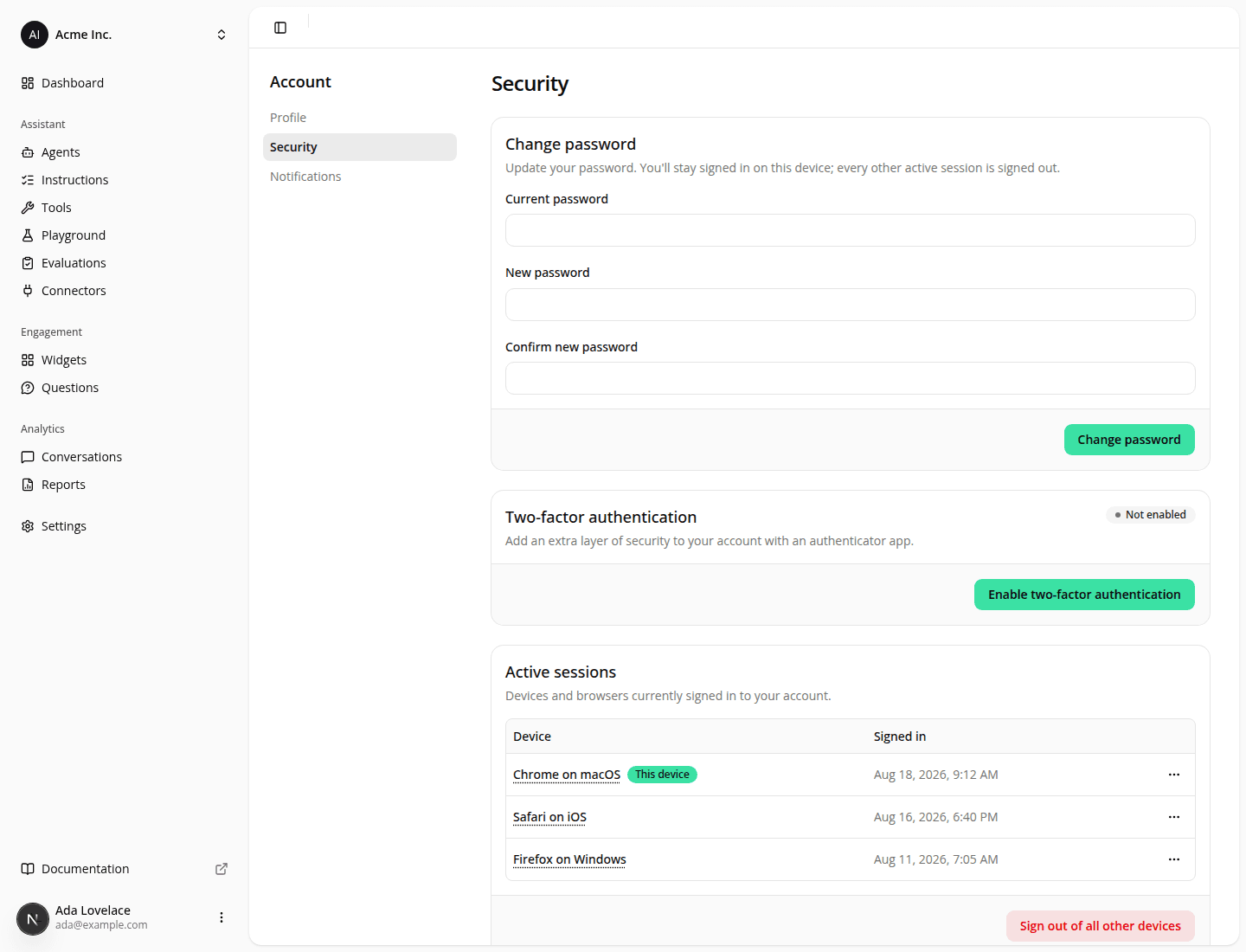
Task: Open the Agents page
Action: pos(125,152)
